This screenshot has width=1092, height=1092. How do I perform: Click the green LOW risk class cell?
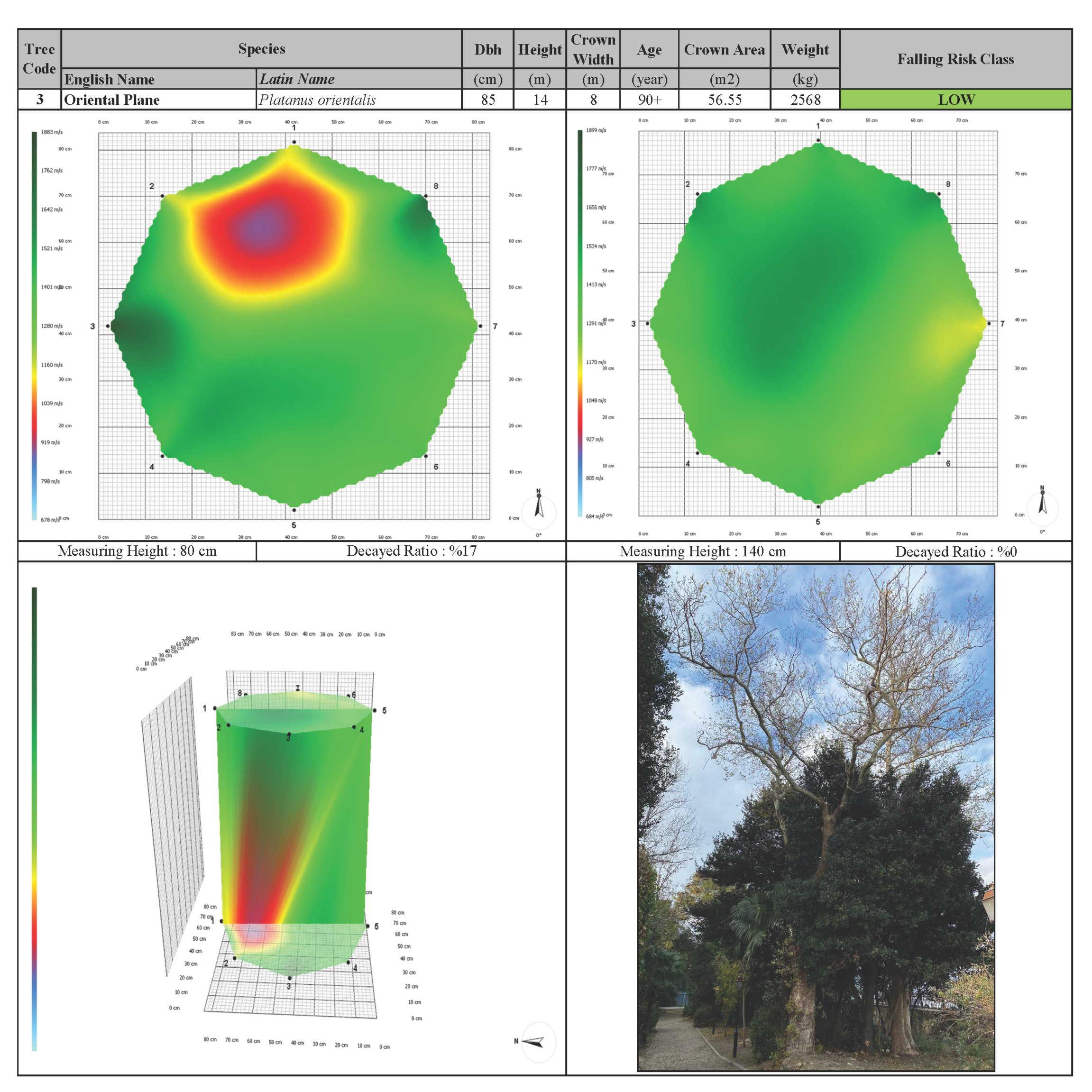pos(955,100)
